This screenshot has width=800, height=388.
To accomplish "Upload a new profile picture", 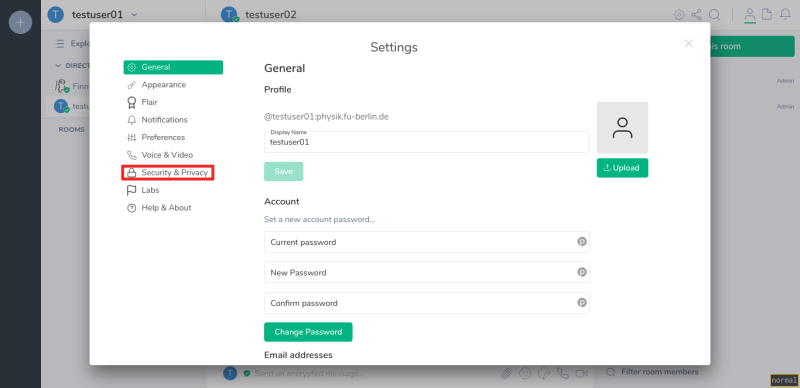I will (x=622, y=168).
